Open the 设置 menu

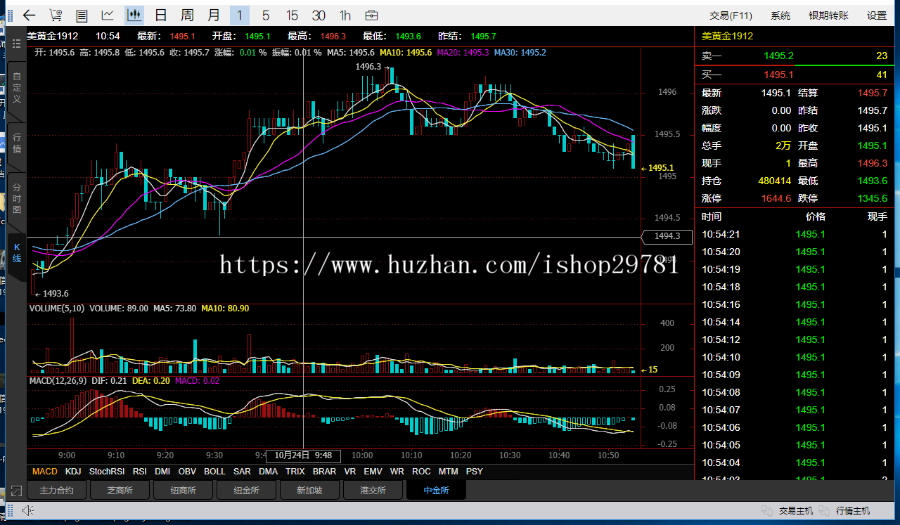[876, 15]
